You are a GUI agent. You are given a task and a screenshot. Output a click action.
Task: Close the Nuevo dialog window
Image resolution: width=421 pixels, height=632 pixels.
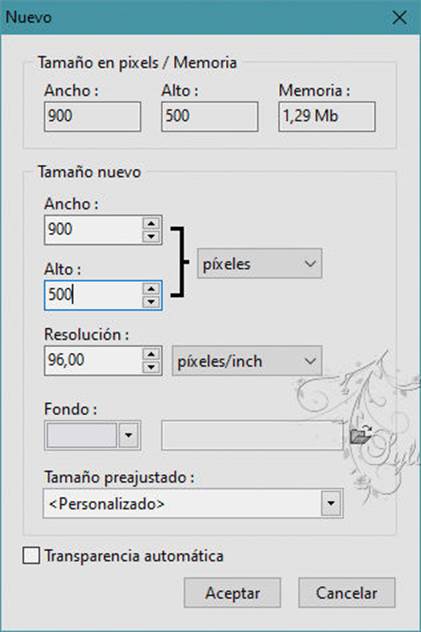[x=399, y=17]
